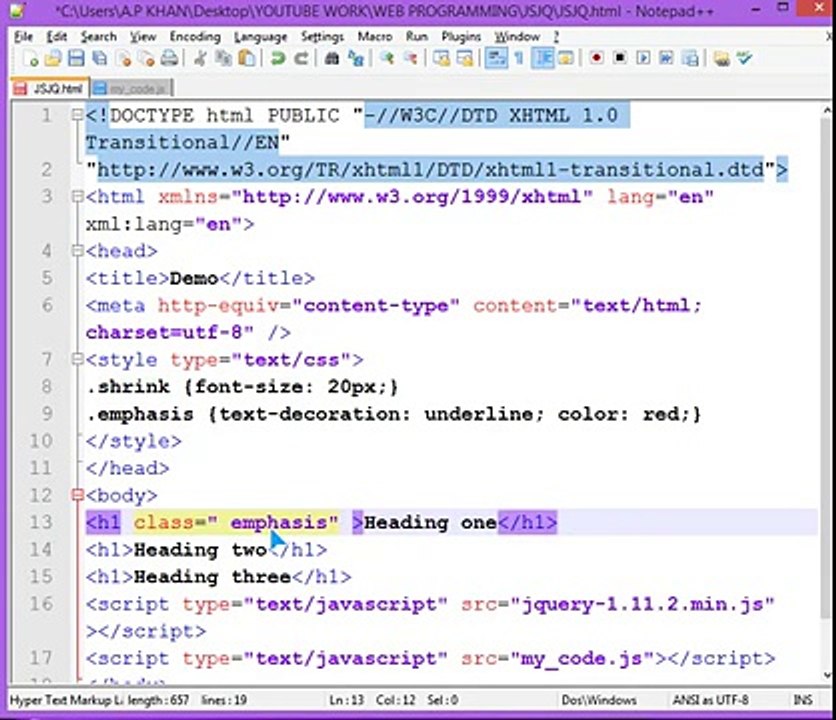Paste from clipboard icon
This screenshot has height=720, width=836.
tap(246, 58)
